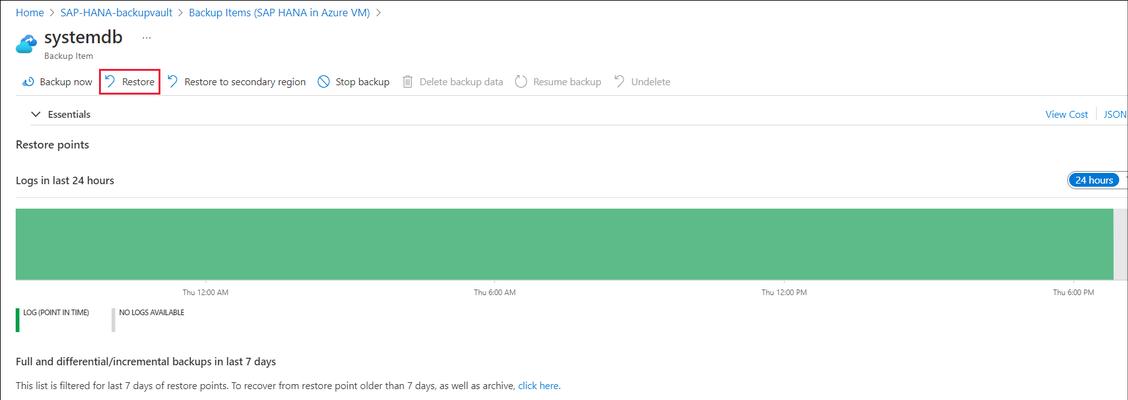
Task: Click the Delete backup data trash icon
Action: [x=407, y=82]
